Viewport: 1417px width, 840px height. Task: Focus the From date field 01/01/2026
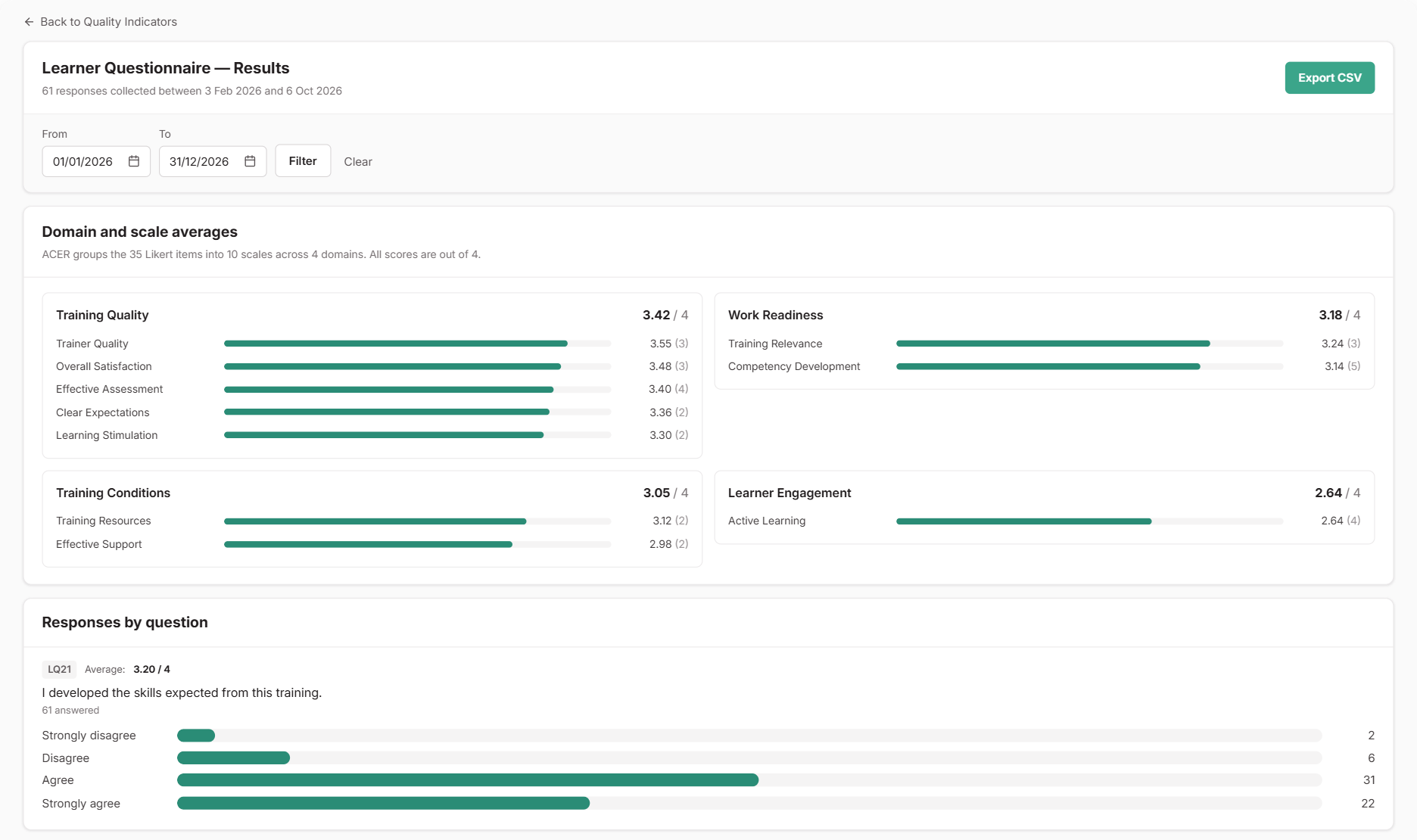tap(96, 161)
